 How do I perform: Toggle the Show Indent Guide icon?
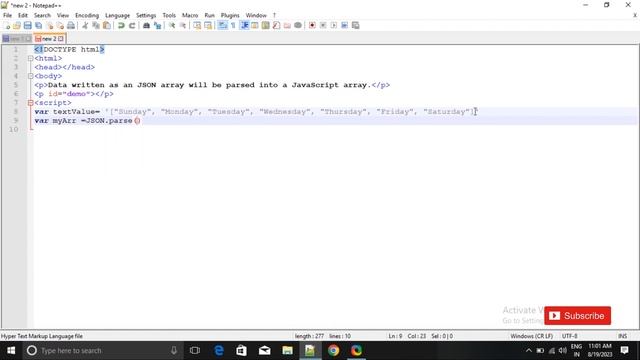244,25
